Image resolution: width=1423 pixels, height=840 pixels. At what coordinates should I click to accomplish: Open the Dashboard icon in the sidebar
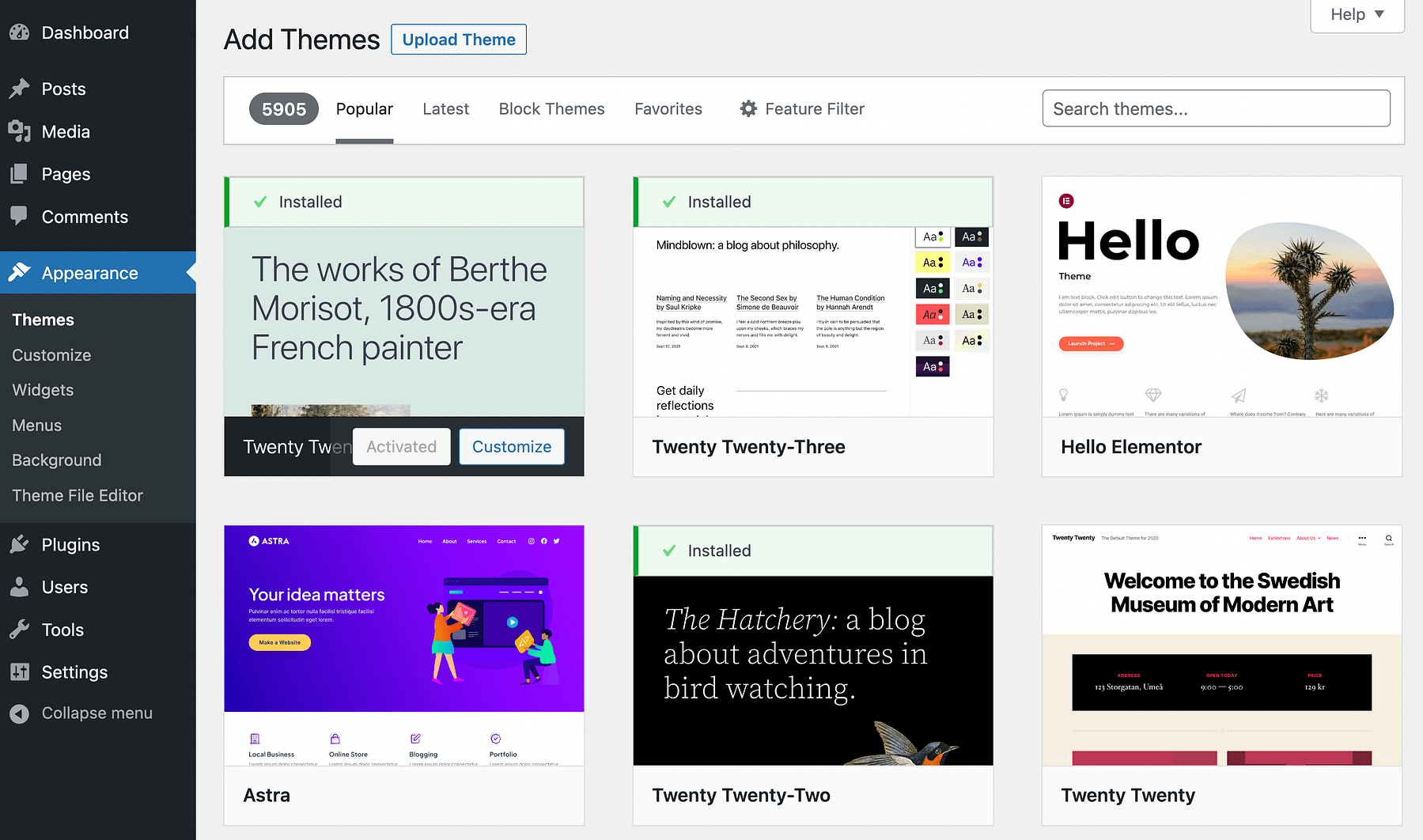(19, 32)
